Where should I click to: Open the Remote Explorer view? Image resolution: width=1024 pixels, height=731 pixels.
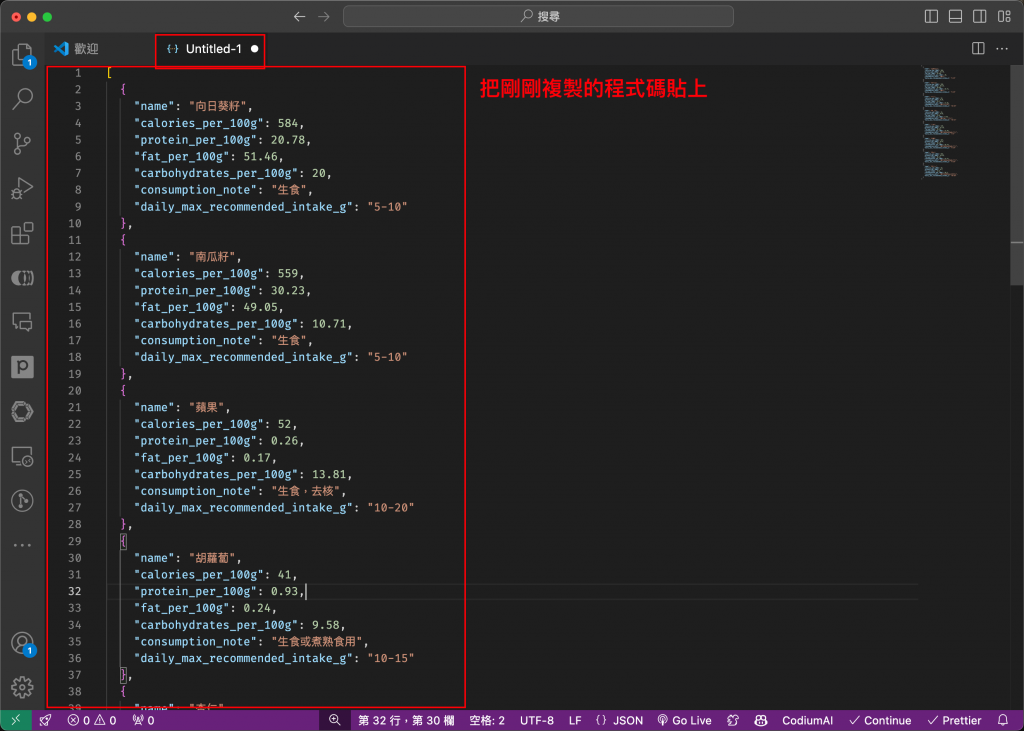pos(22,456)
